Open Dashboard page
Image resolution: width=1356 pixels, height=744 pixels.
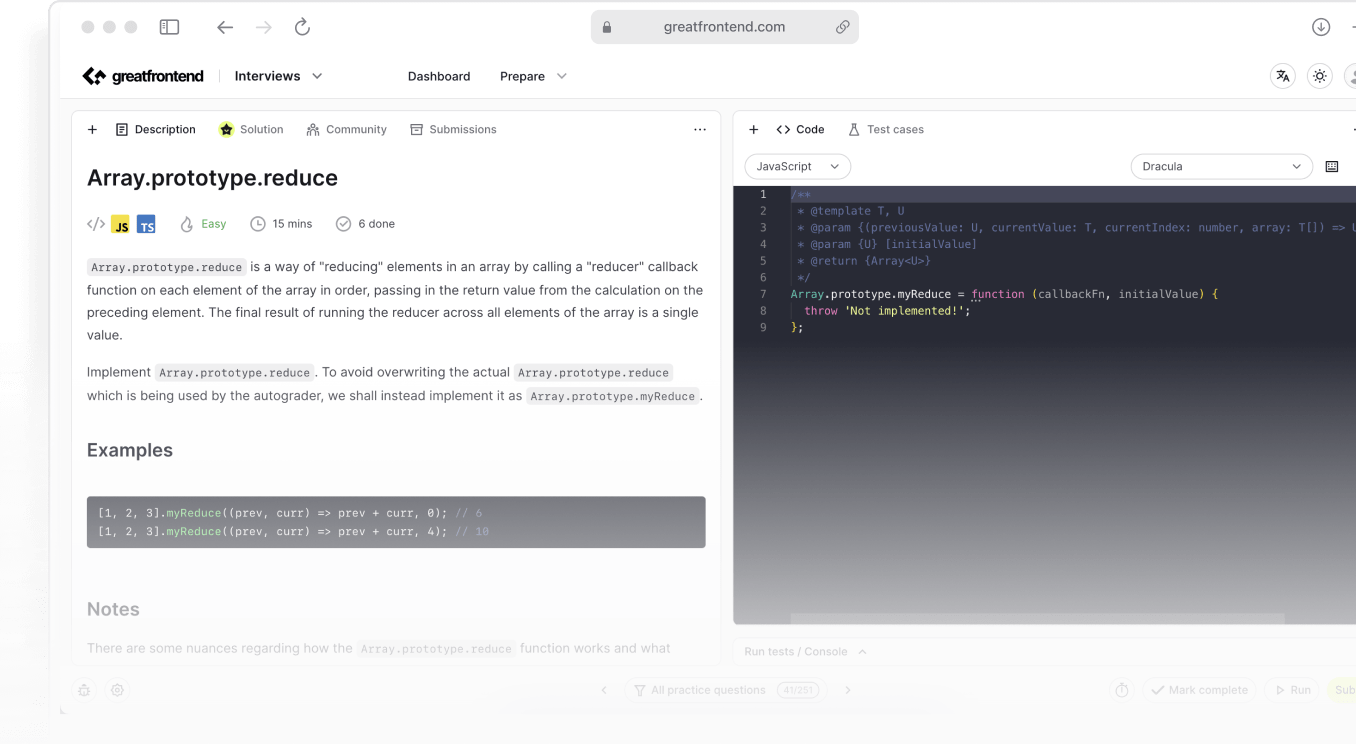point(439,76)
